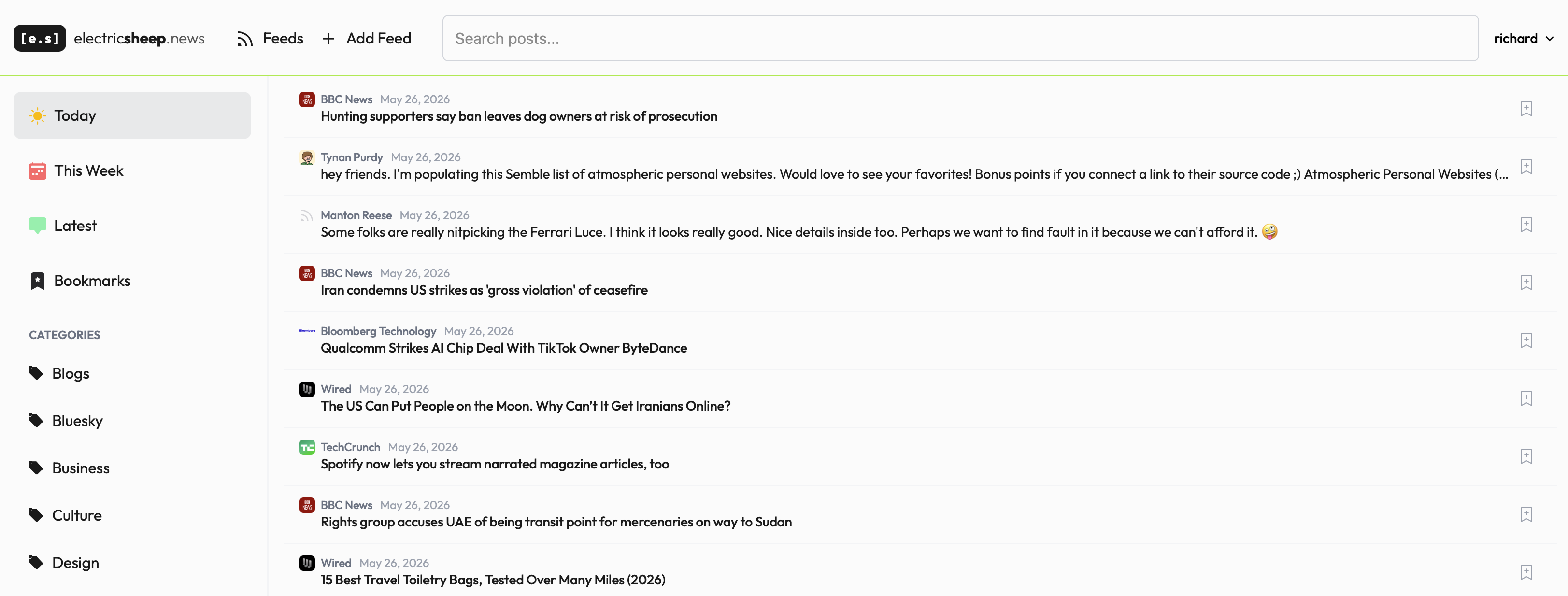The height and width of the screenshot is (596, 1568).
Task: Click the green chat icon beside Latest
Action: 38,226
